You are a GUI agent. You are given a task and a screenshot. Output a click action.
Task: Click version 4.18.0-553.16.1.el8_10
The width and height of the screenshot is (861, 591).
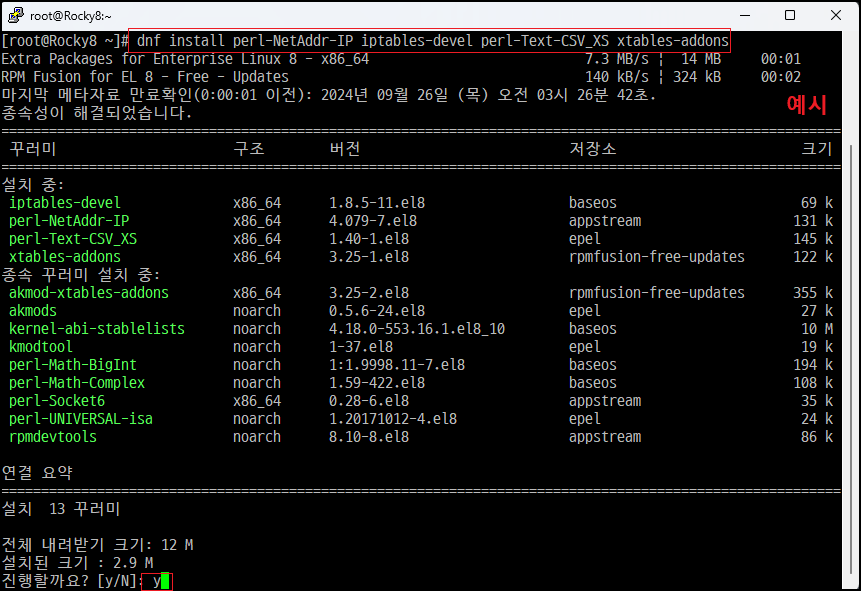417,328
